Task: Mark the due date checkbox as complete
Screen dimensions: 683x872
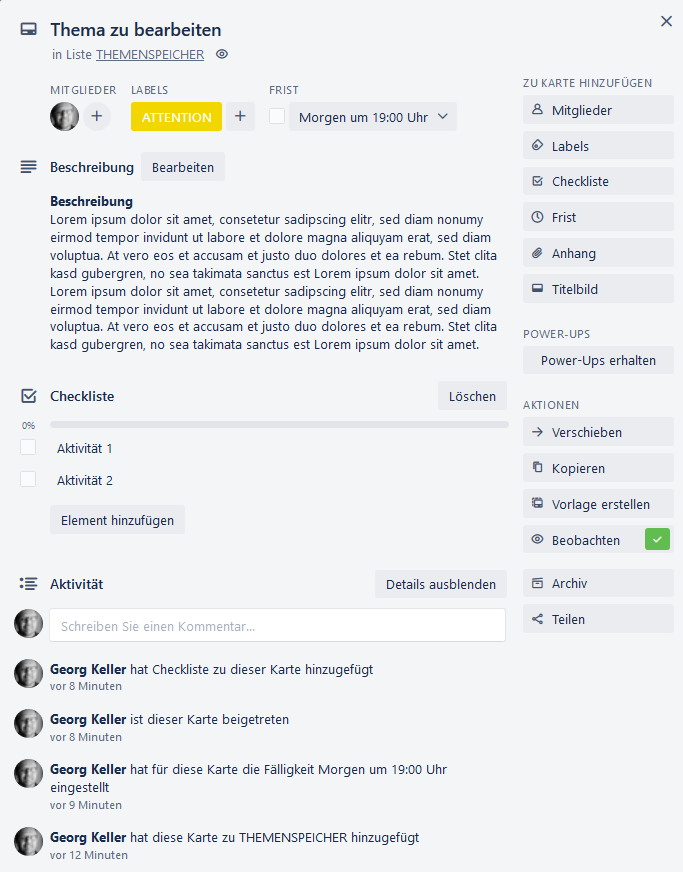Action: pos(277,116)
